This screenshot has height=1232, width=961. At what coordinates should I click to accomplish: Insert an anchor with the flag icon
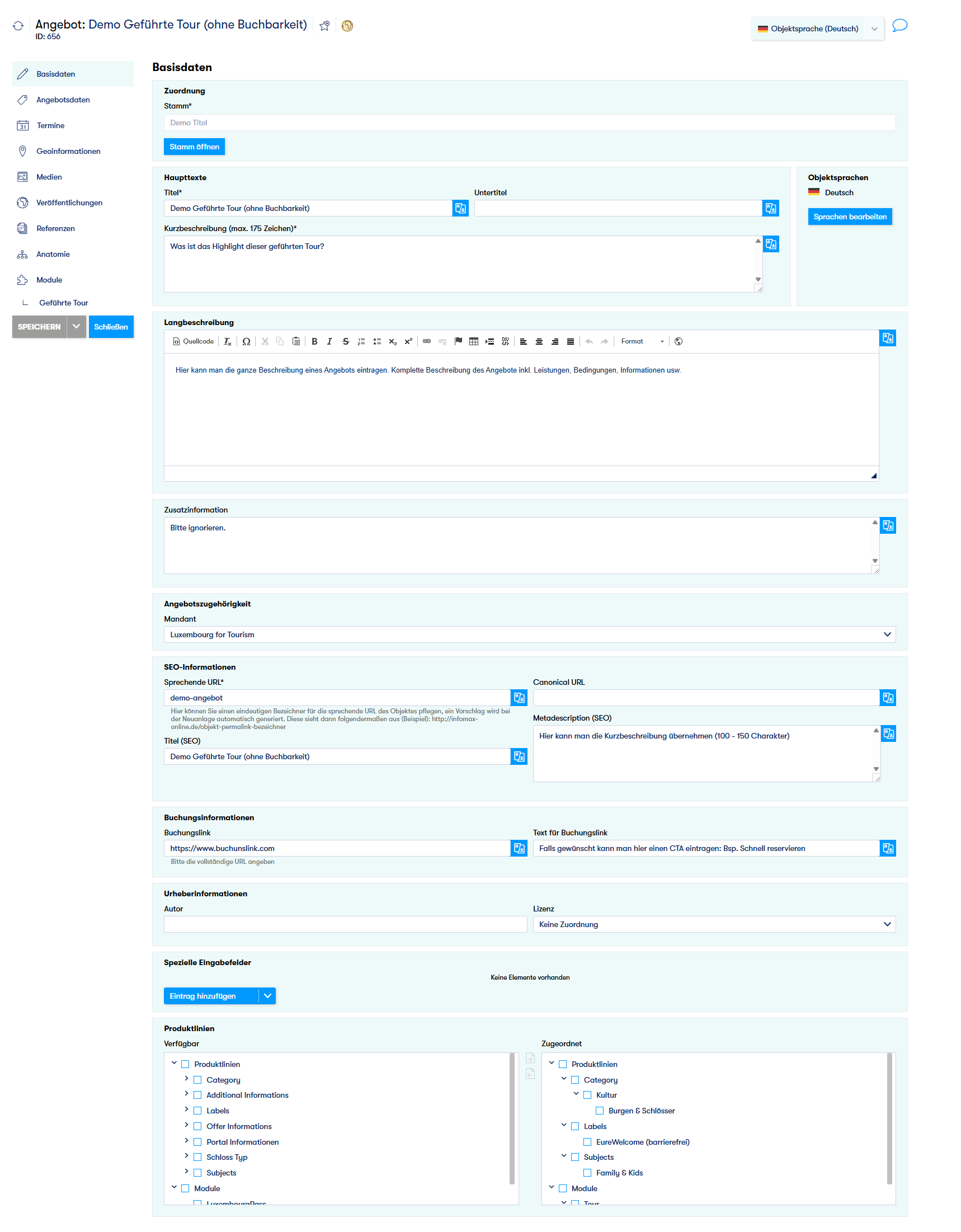(x=459, y=341)
